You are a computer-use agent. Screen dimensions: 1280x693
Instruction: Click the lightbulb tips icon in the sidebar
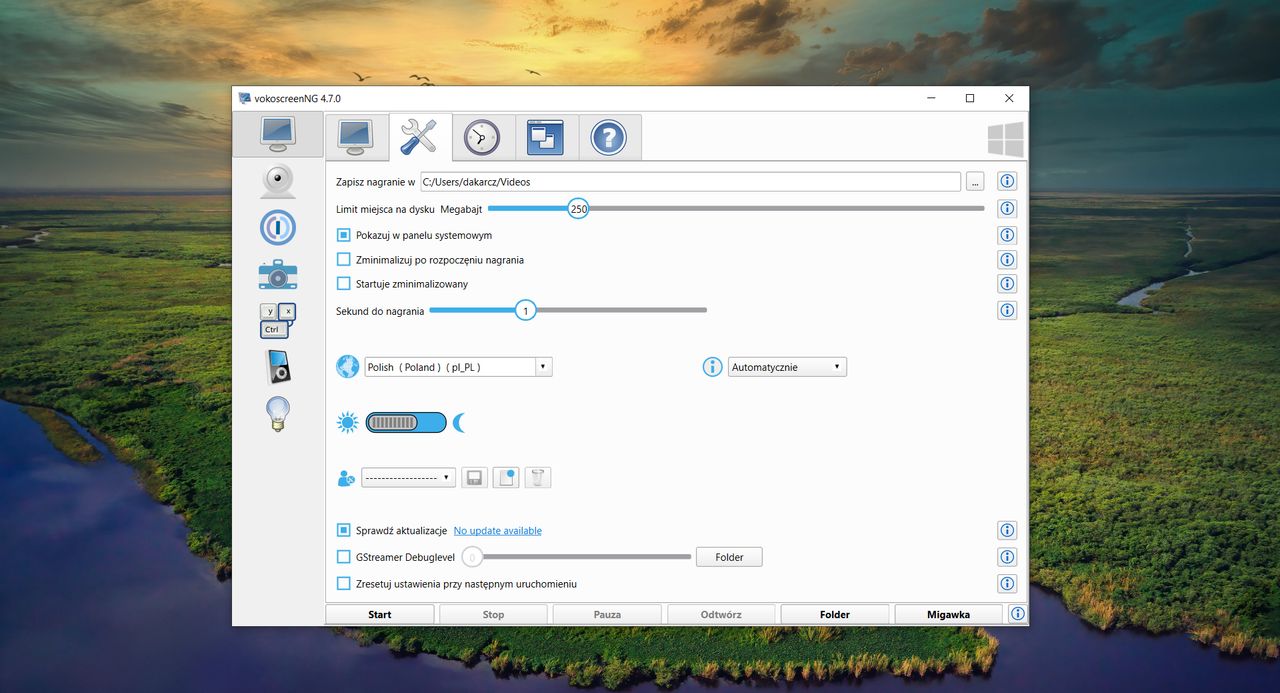point(277,412)
